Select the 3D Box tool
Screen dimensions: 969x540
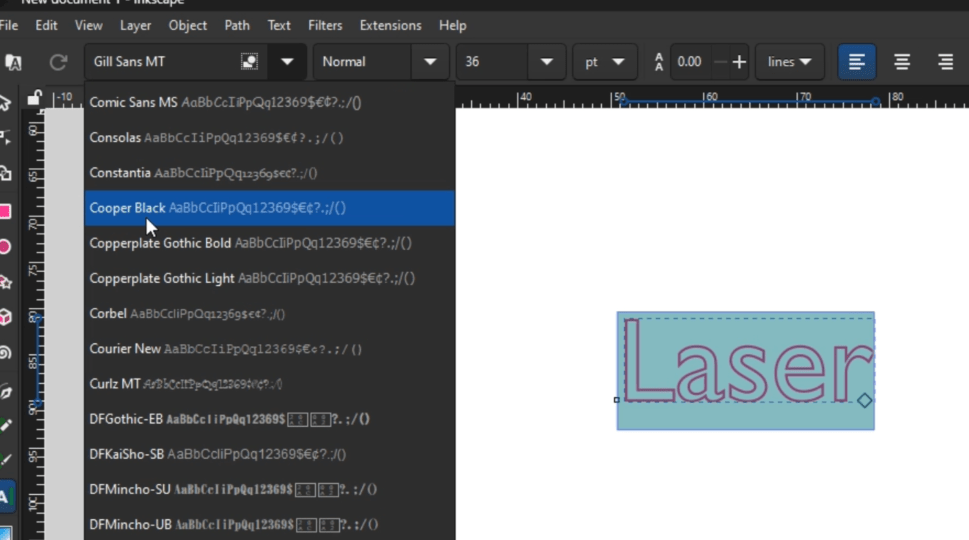(x=5, y=317)
